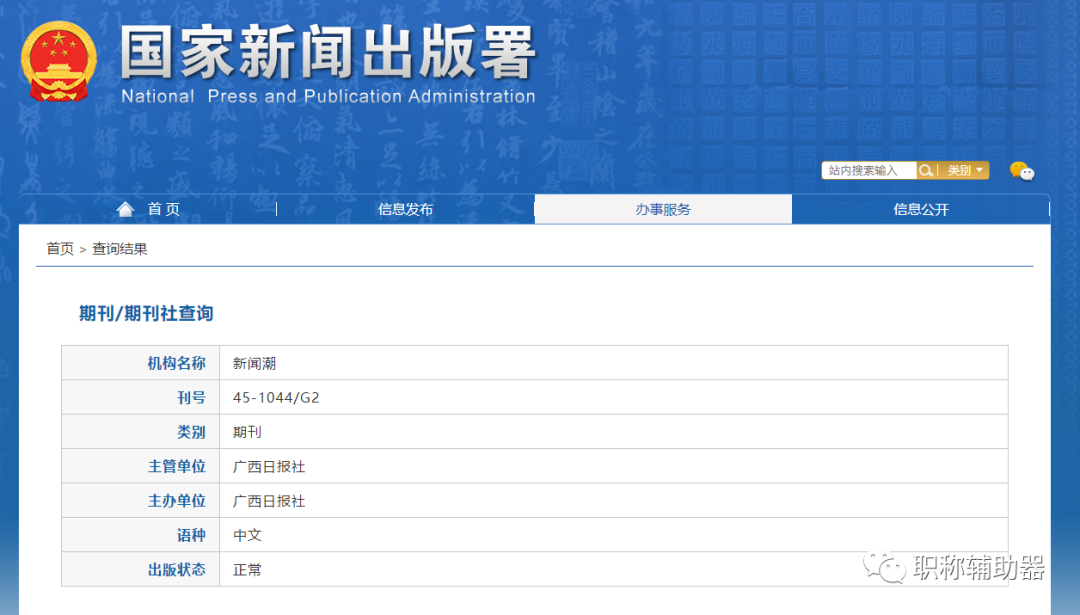The width and height of the screenshot is (1080, 615).
Task: Click the search magnifier icon
Action: pyautogui.click(x=927, y=170)
